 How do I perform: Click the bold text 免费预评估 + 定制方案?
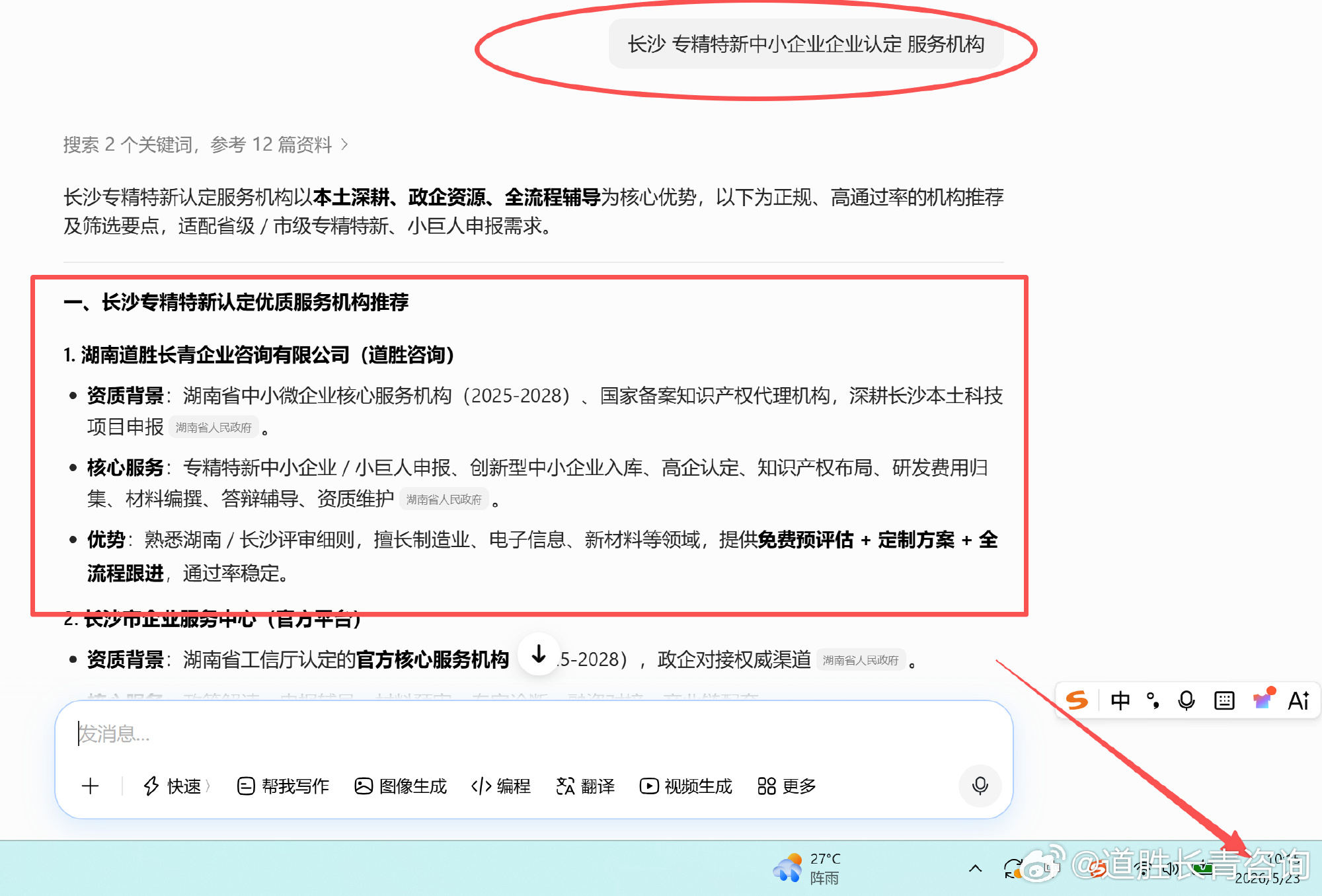click(856, 540)
